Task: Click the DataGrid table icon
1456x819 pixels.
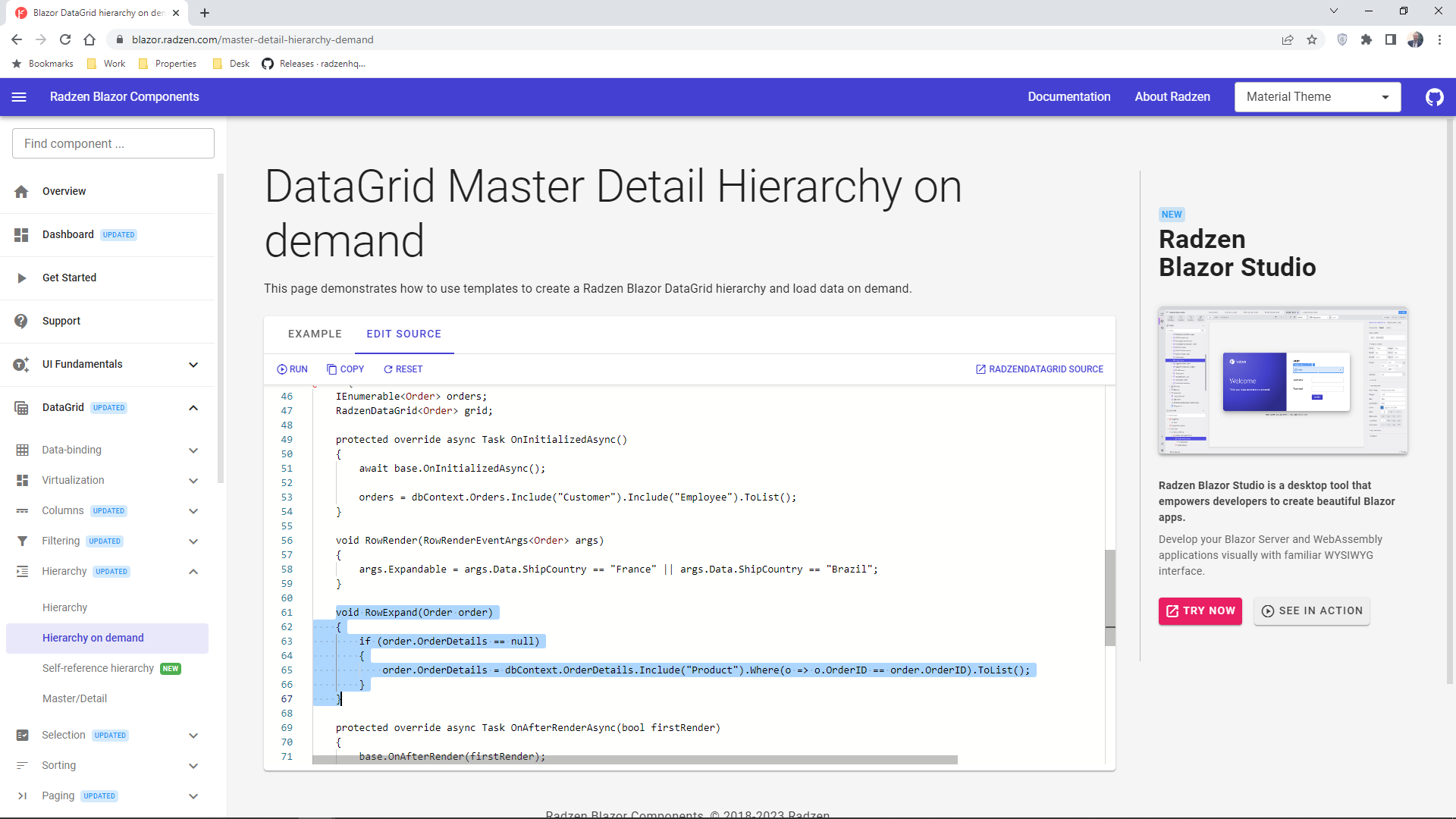Action: [x=21, y=408]
